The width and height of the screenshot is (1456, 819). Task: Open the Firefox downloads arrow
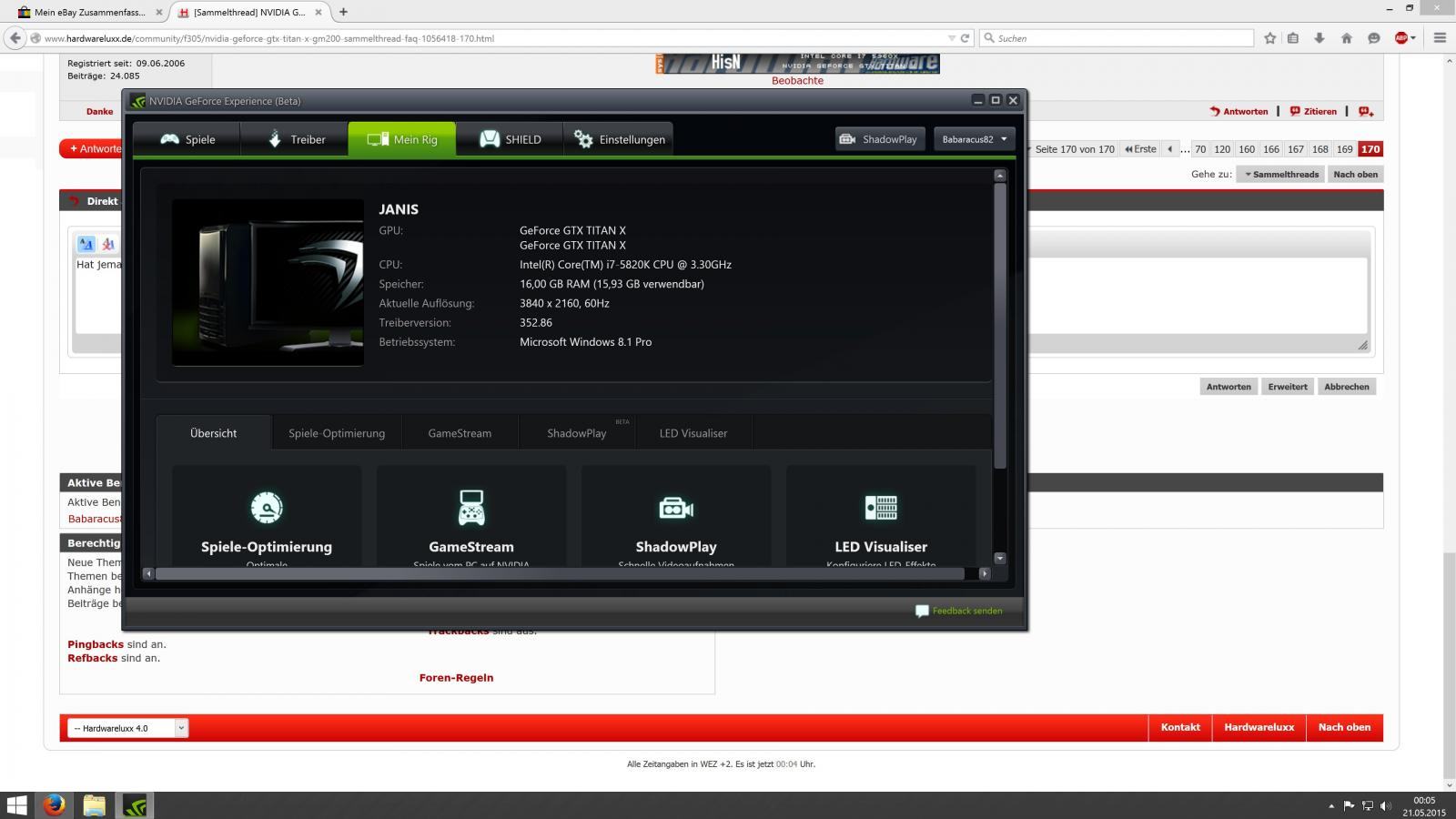[x=1319, y=38]
